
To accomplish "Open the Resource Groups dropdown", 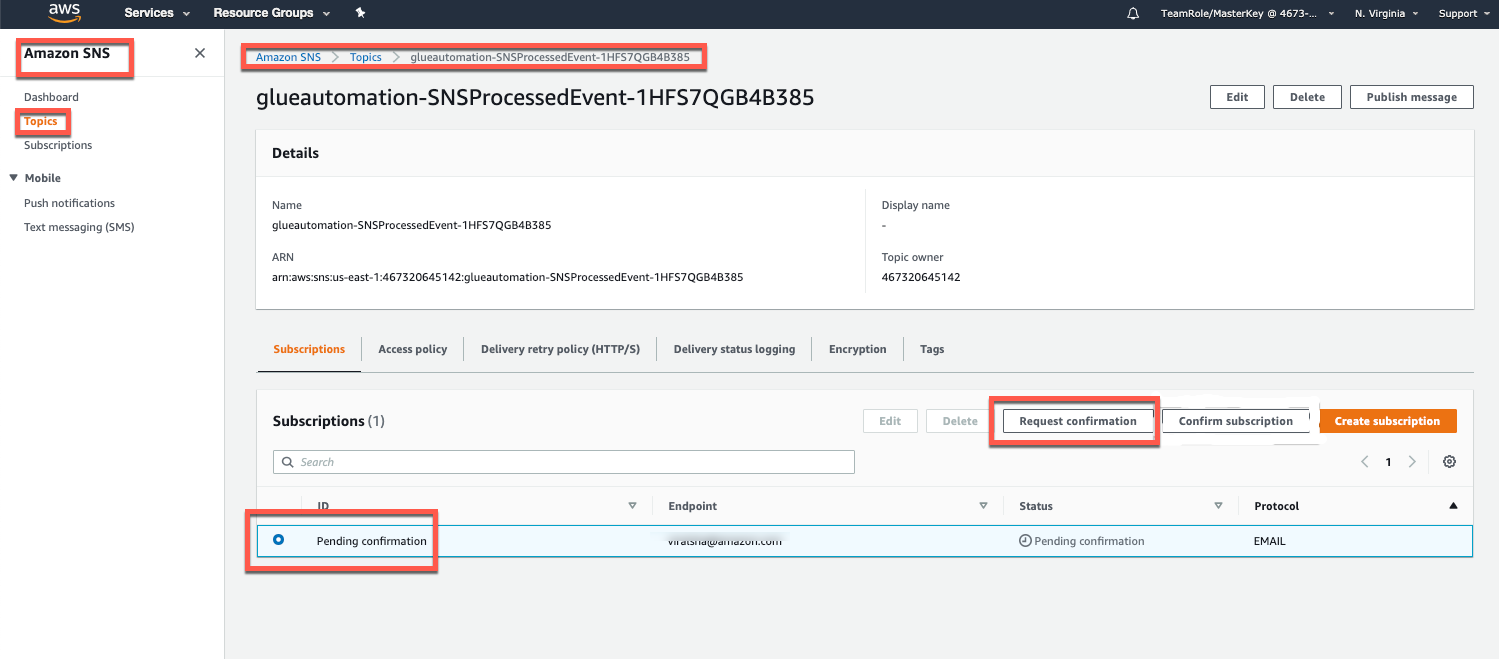I will coord(272,13).
